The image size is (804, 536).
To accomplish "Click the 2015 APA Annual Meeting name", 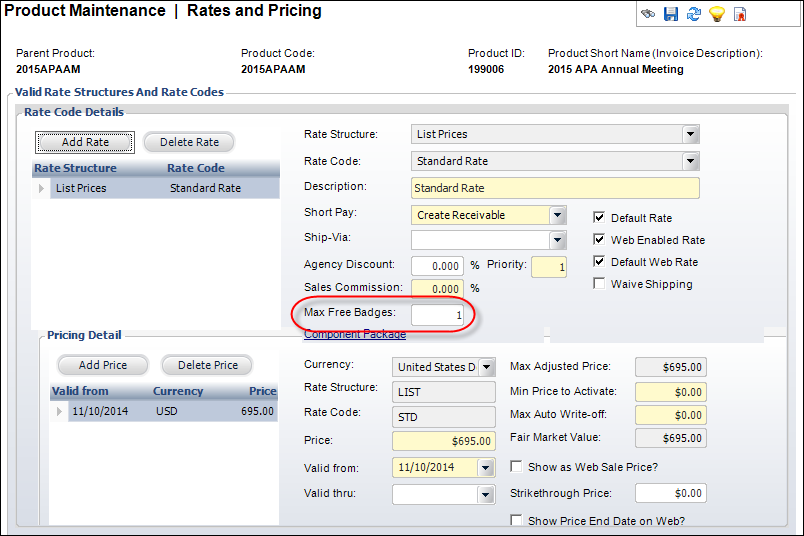I will click(x=615, y=69).
